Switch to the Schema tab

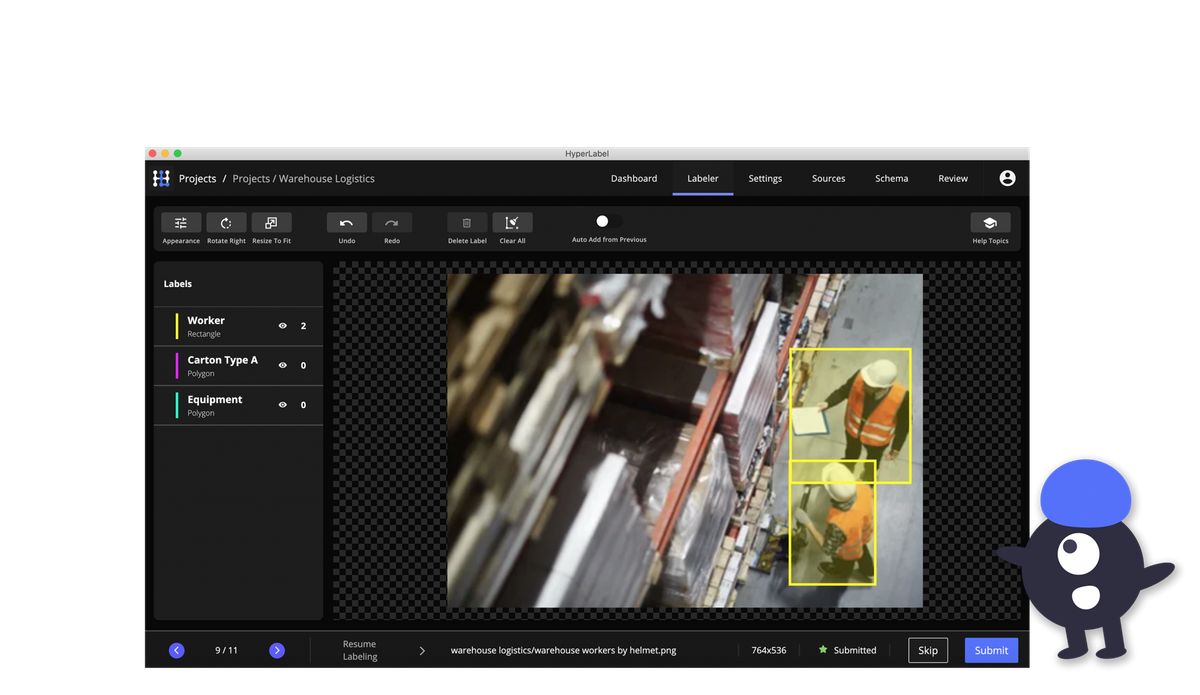(x=891, y=178)
